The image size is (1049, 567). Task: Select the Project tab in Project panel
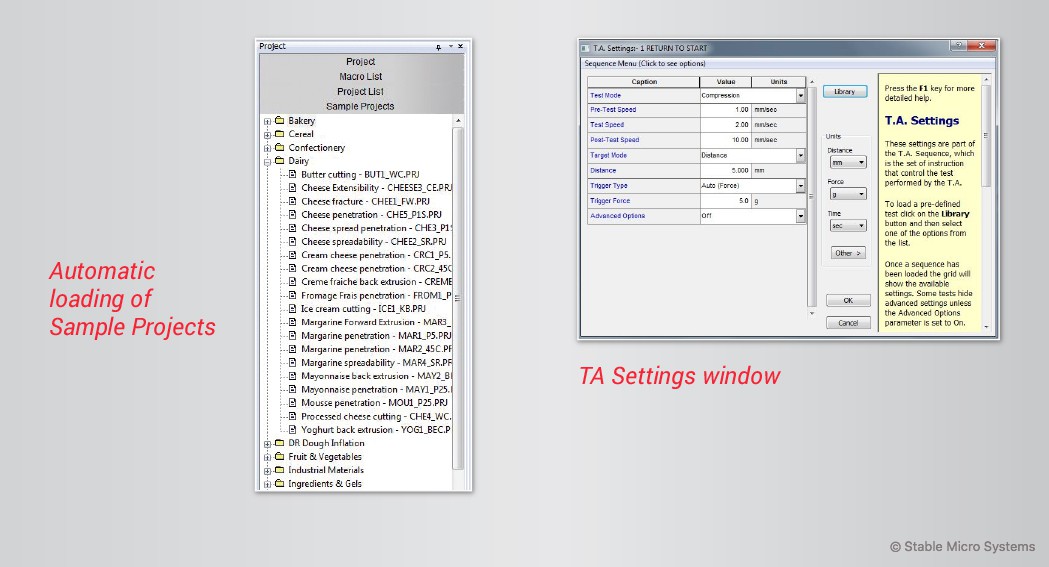(361, 62)
